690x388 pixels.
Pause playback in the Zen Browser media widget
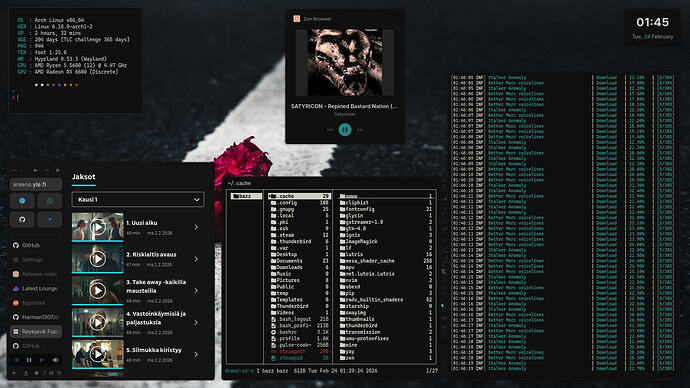coord(345,129)
